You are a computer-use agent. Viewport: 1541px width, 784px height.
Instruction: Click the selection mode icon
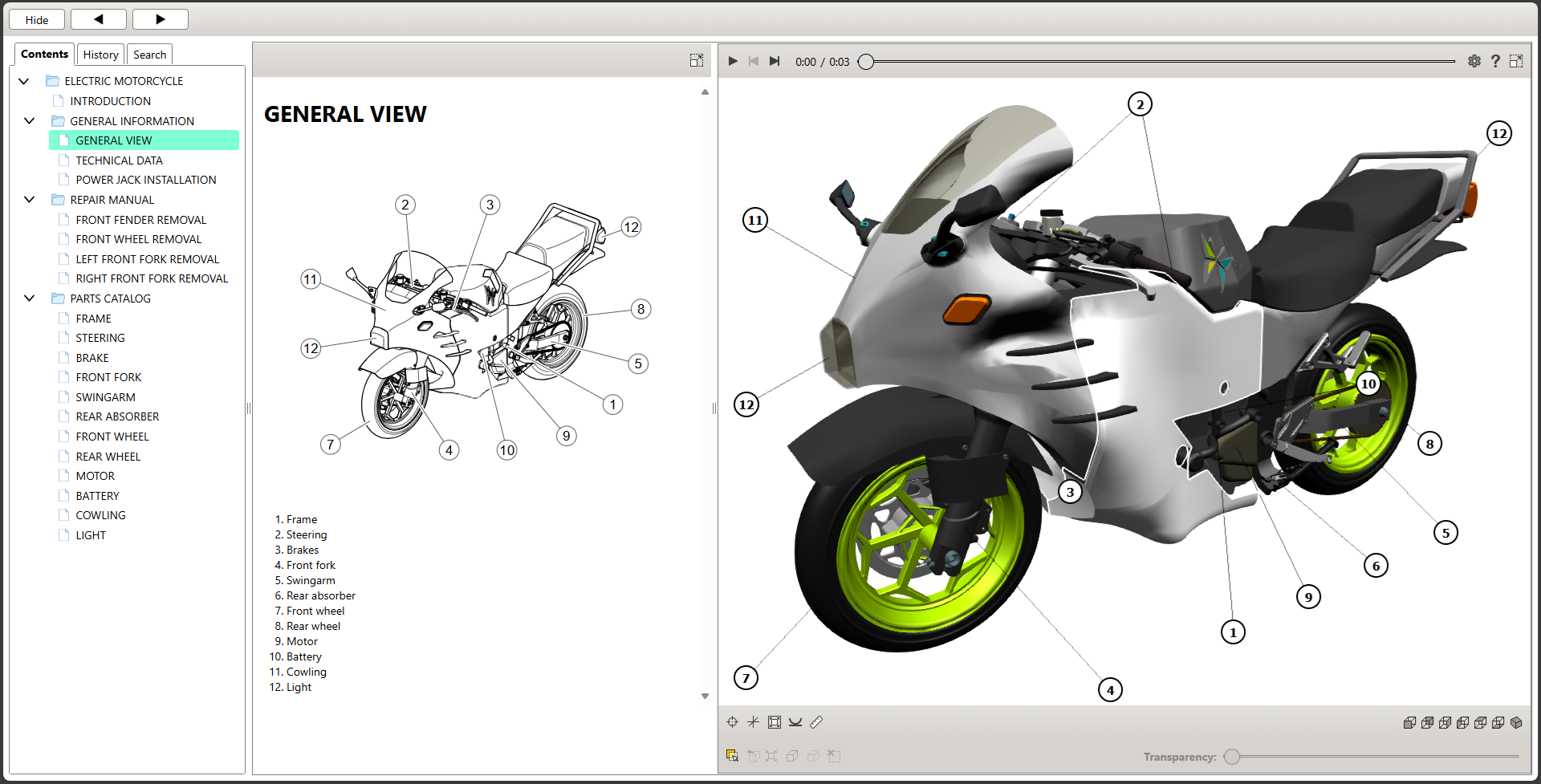(732, 756)
